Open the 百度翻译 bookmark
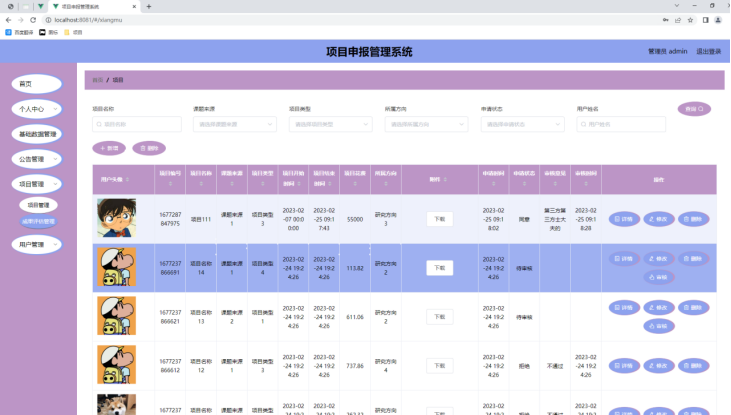 (x=19, y=32)
